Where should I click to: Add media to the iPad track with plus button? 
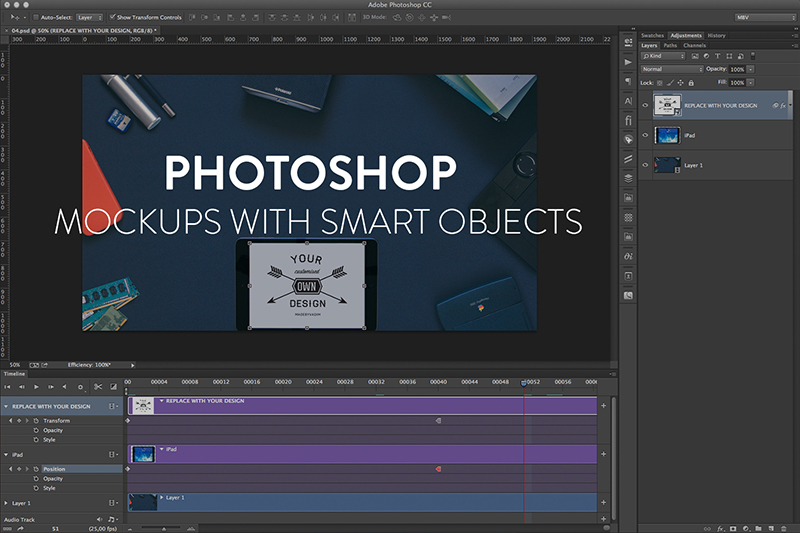tap(603, 453)
